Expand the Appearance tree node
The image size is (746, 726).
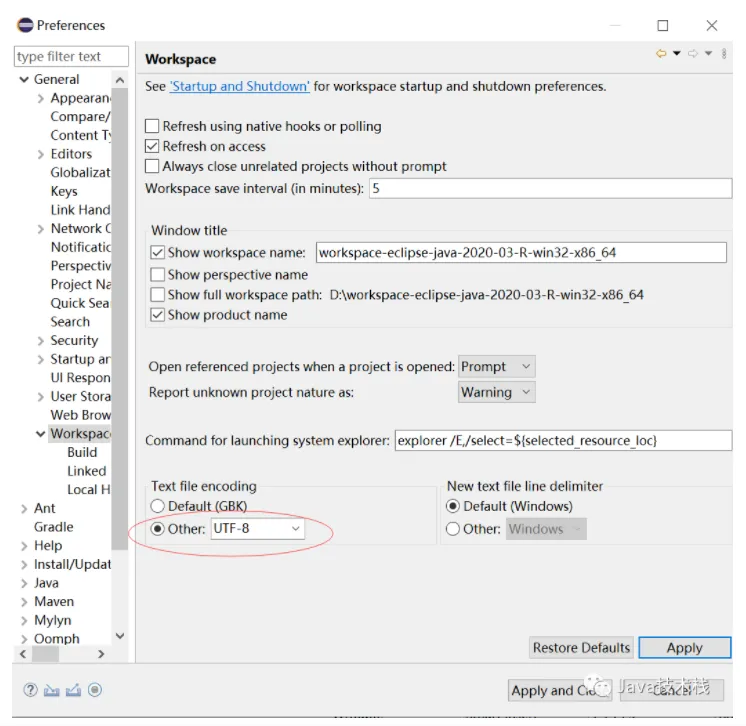pos(41,98)
